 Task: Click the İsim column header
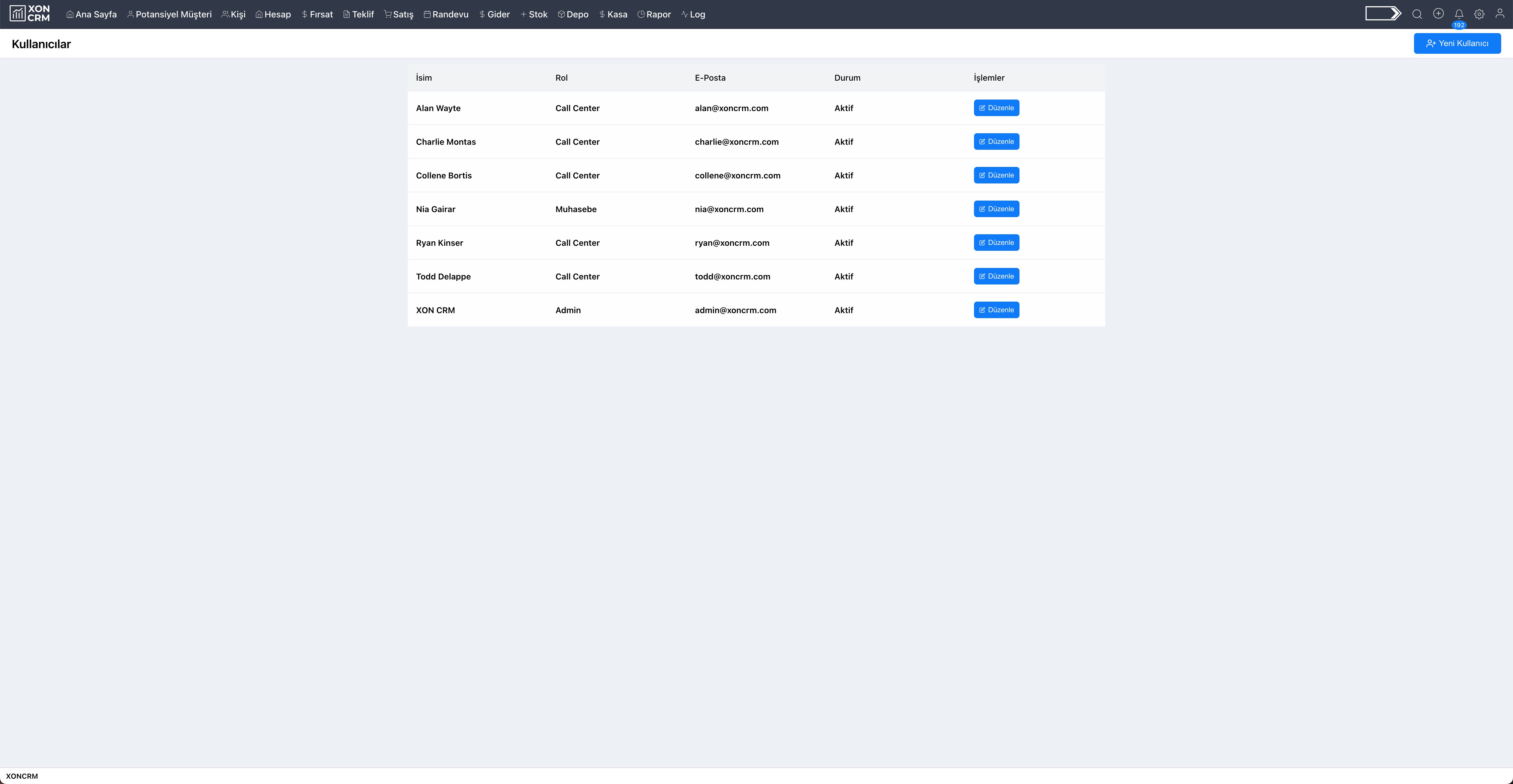[x=423, y=77]
